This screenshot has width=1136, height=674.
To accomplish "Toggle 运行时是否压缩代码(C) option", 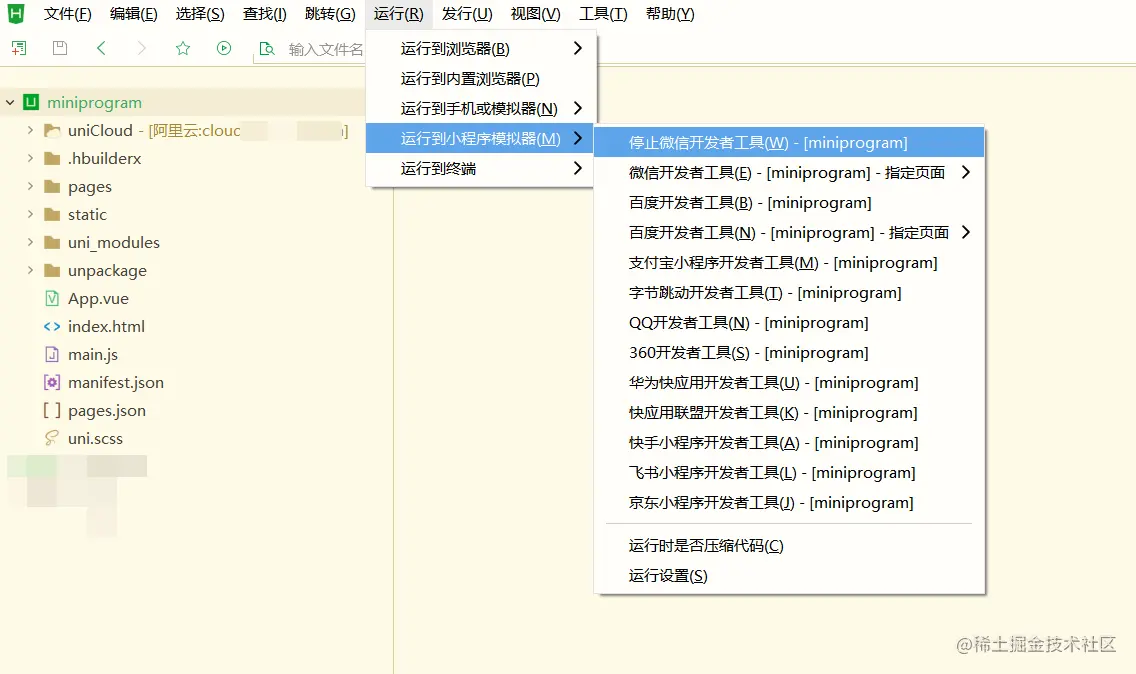I will point(789,546).
